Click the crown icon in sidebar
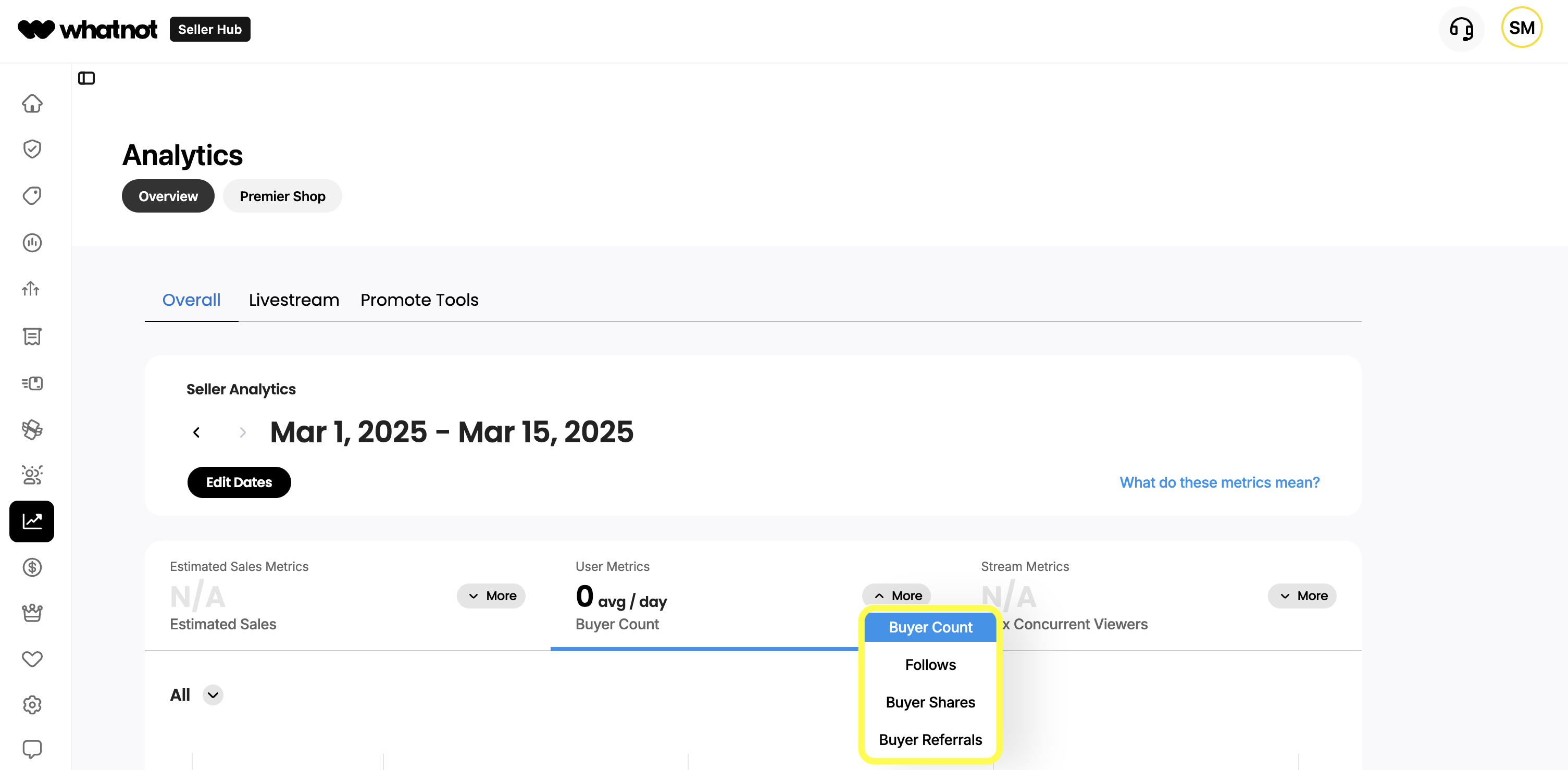The width and height of the screenshot is (1568, 770). coord(32,612)
